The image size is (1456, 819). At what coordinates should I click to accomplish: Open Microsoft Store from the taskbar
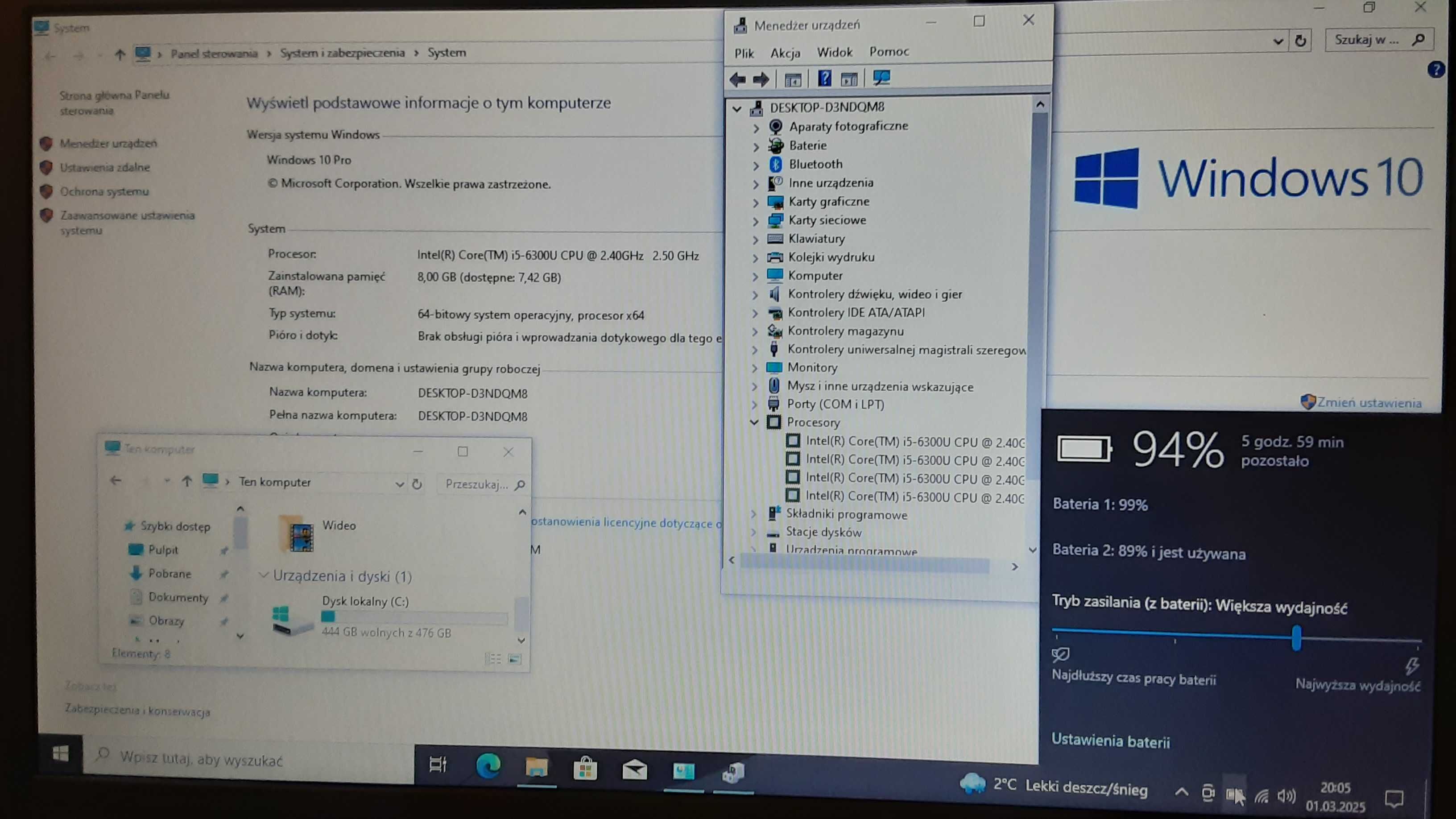(585, 769)
